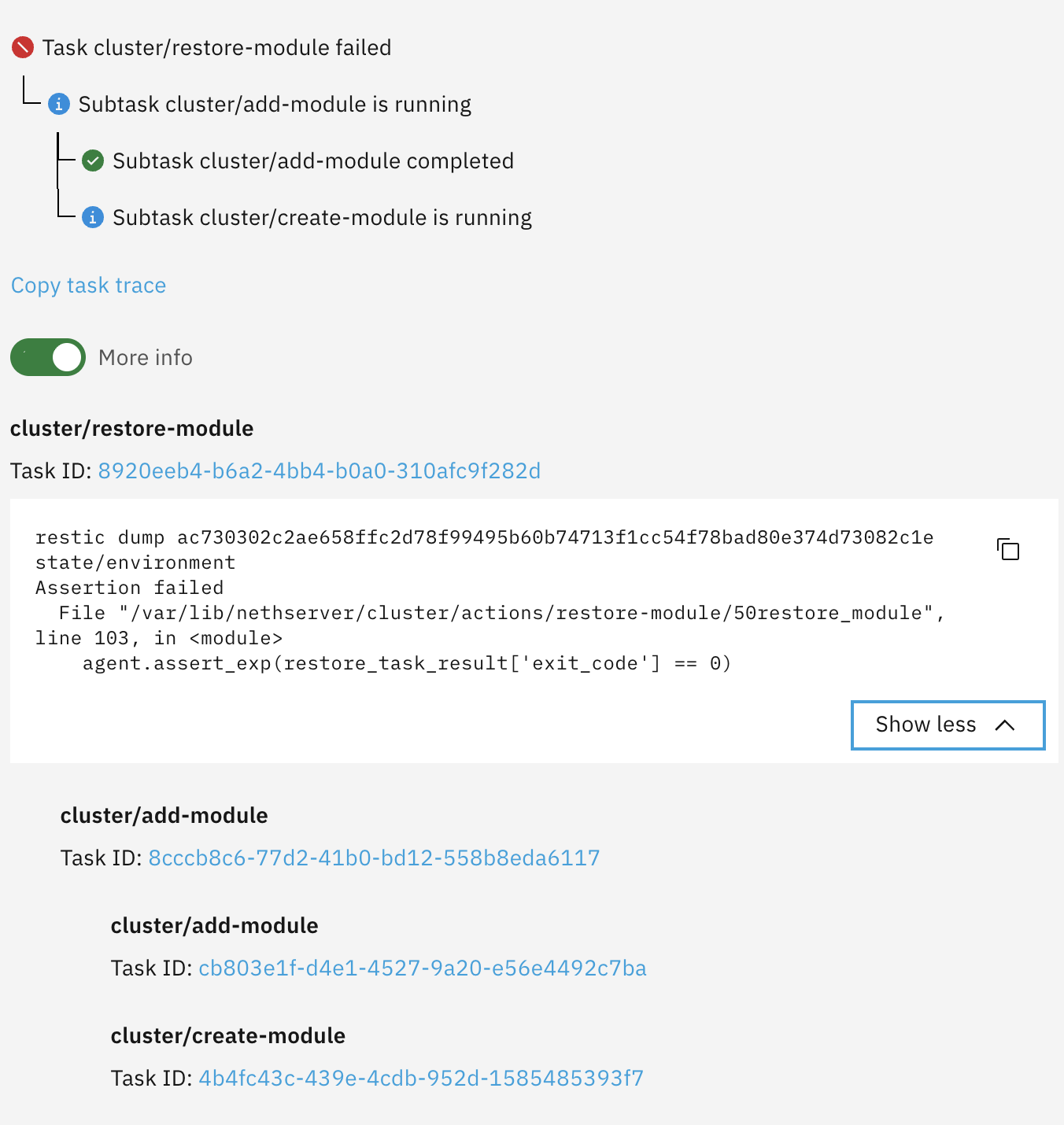Select 'Subtask cluster/create-module is running' row
The width and height of the screenshot is (1064, 1125).
click(x=322, y=217)
